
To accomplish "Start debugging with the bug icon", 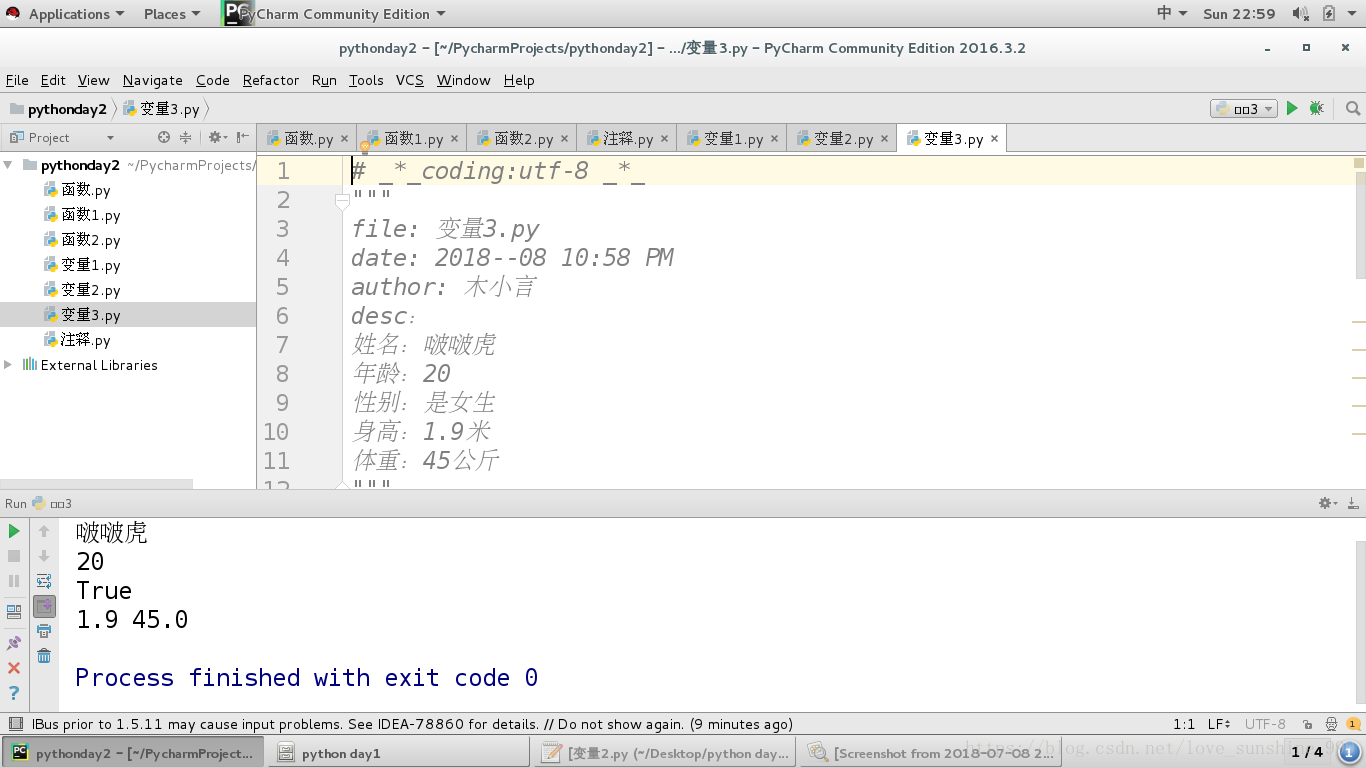I will tap(1317, 108).
